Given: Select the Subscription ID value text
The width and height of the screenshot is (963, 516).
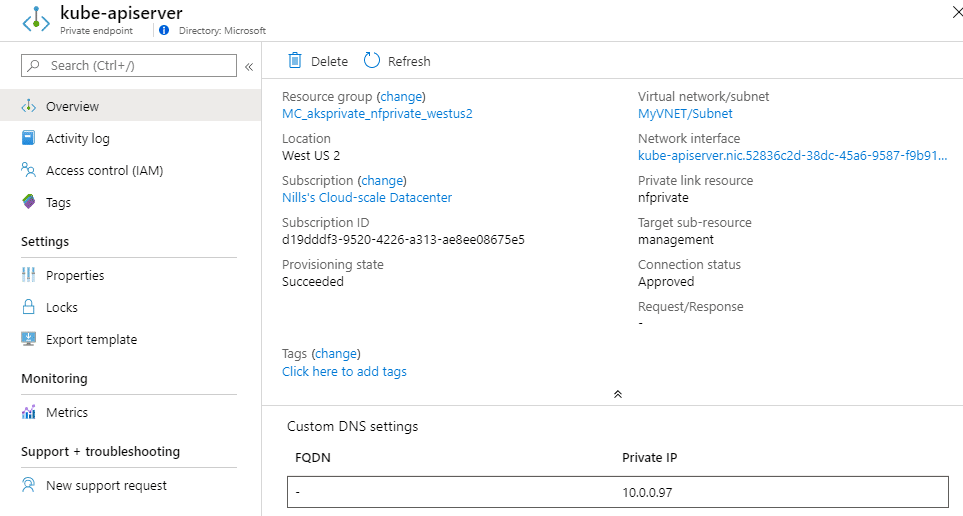Looking at the screenshot, I should [403, 240].
